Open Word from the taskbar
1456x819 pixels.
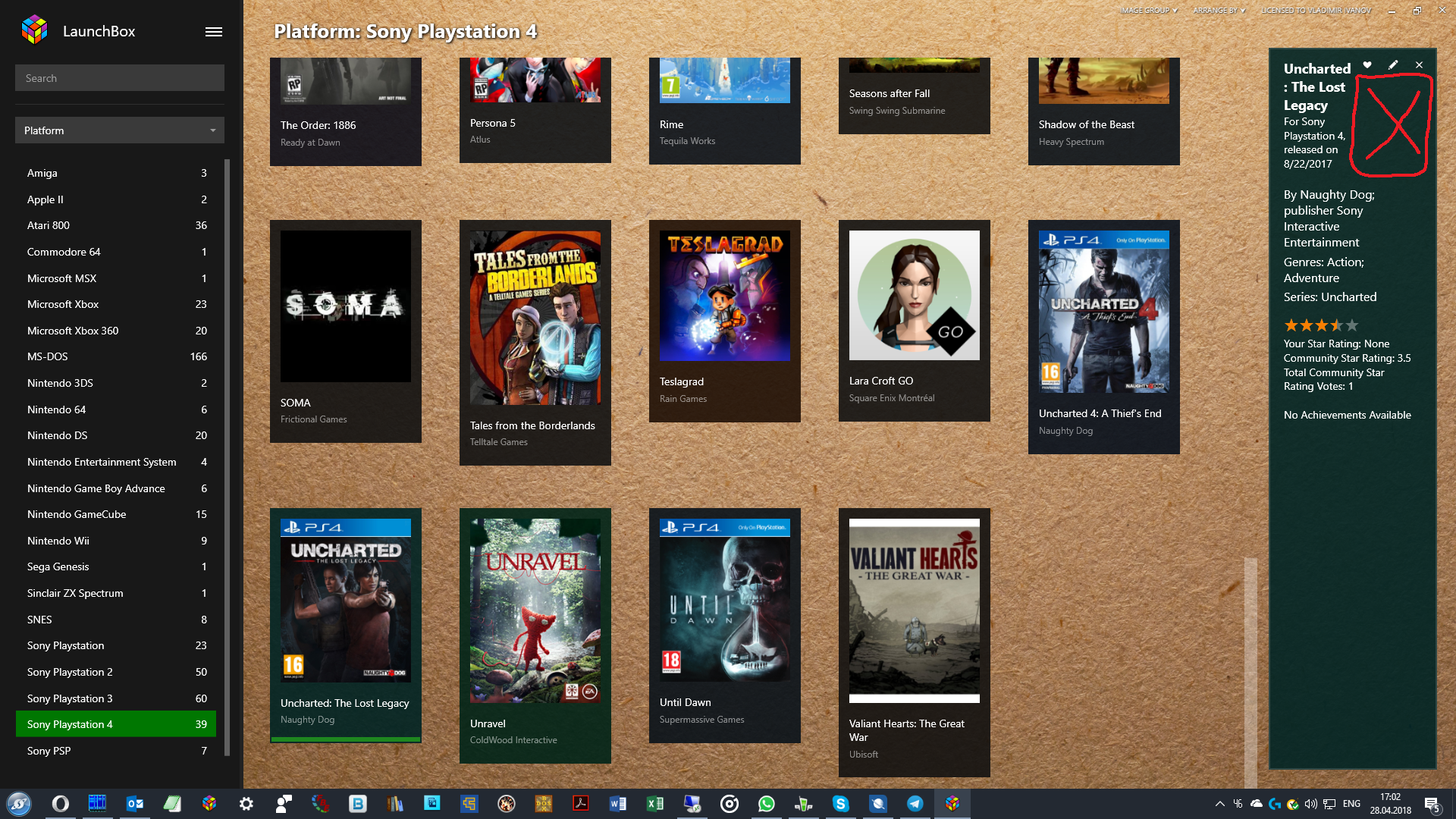[618, 804]
